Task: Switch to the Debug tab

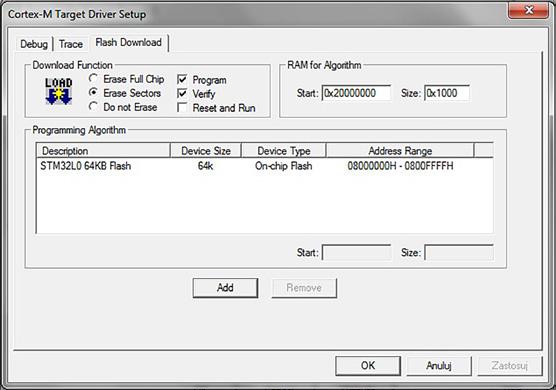Action: click(x=34, y=44)
